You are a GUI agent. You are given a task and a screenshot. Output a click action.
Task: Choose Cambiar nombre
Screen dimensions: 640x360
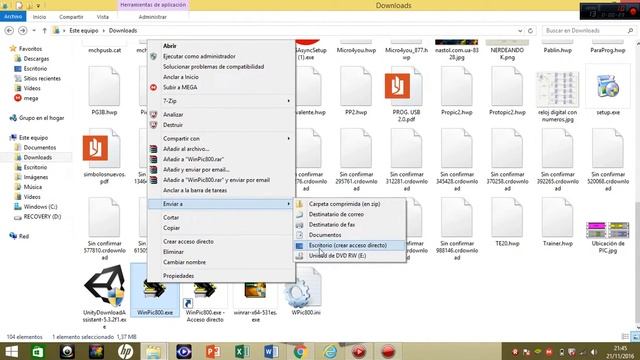pyautogui.click(x=221, y=262)
